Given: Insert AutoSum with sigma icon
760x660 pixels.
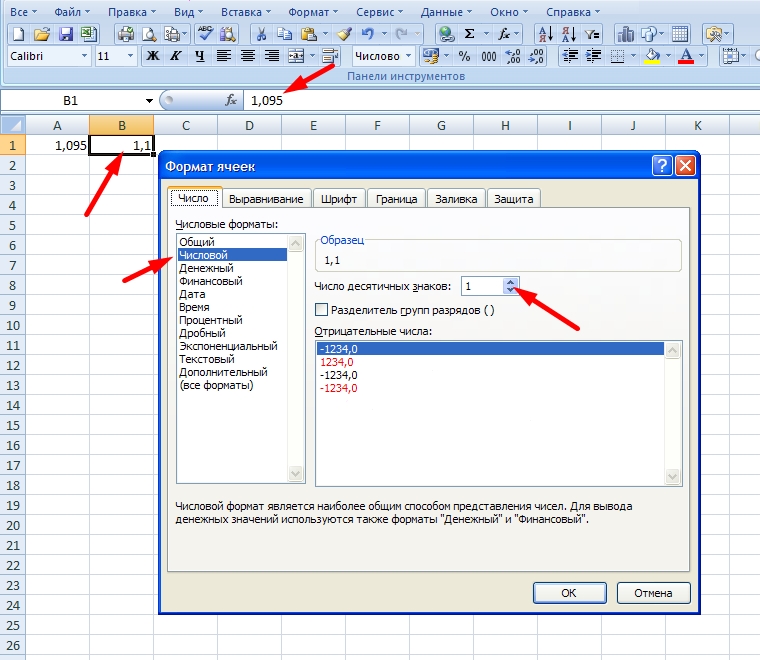Looking at the screenshot, I should (x=469, y=34).
